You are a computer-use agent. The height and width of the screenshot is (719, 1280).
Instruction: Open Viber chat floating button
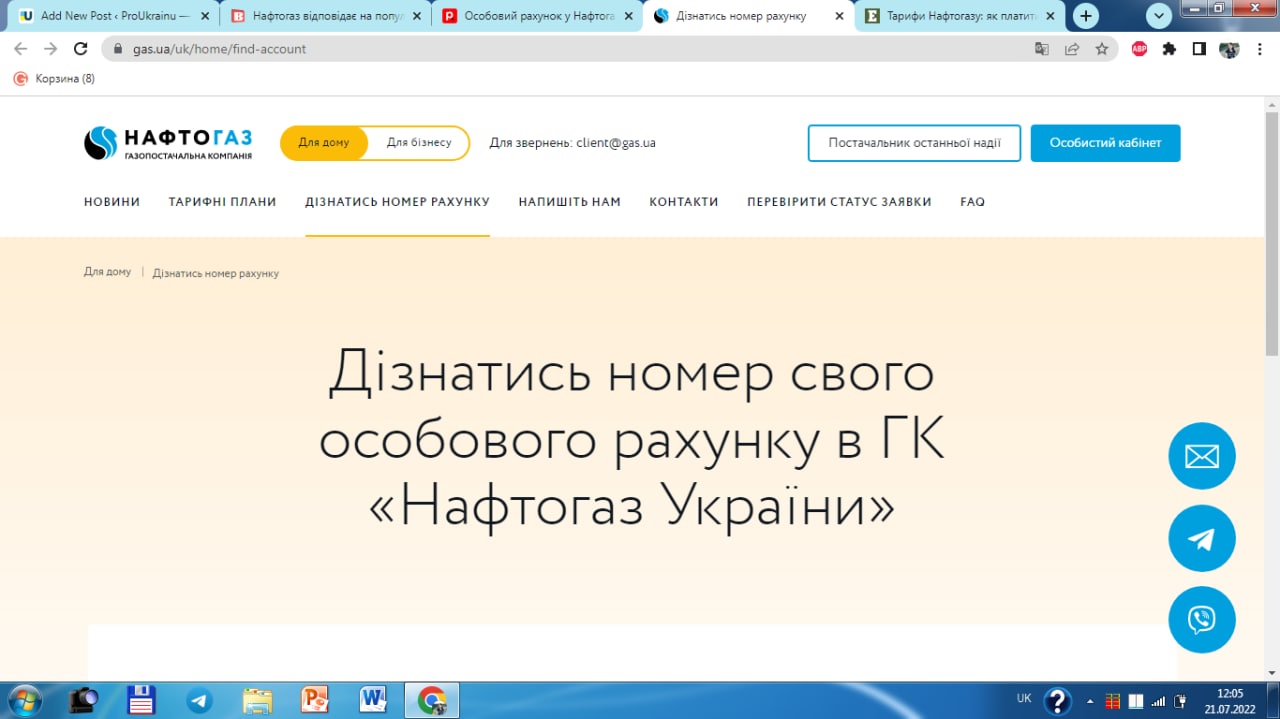click(x=1202, y=620)
